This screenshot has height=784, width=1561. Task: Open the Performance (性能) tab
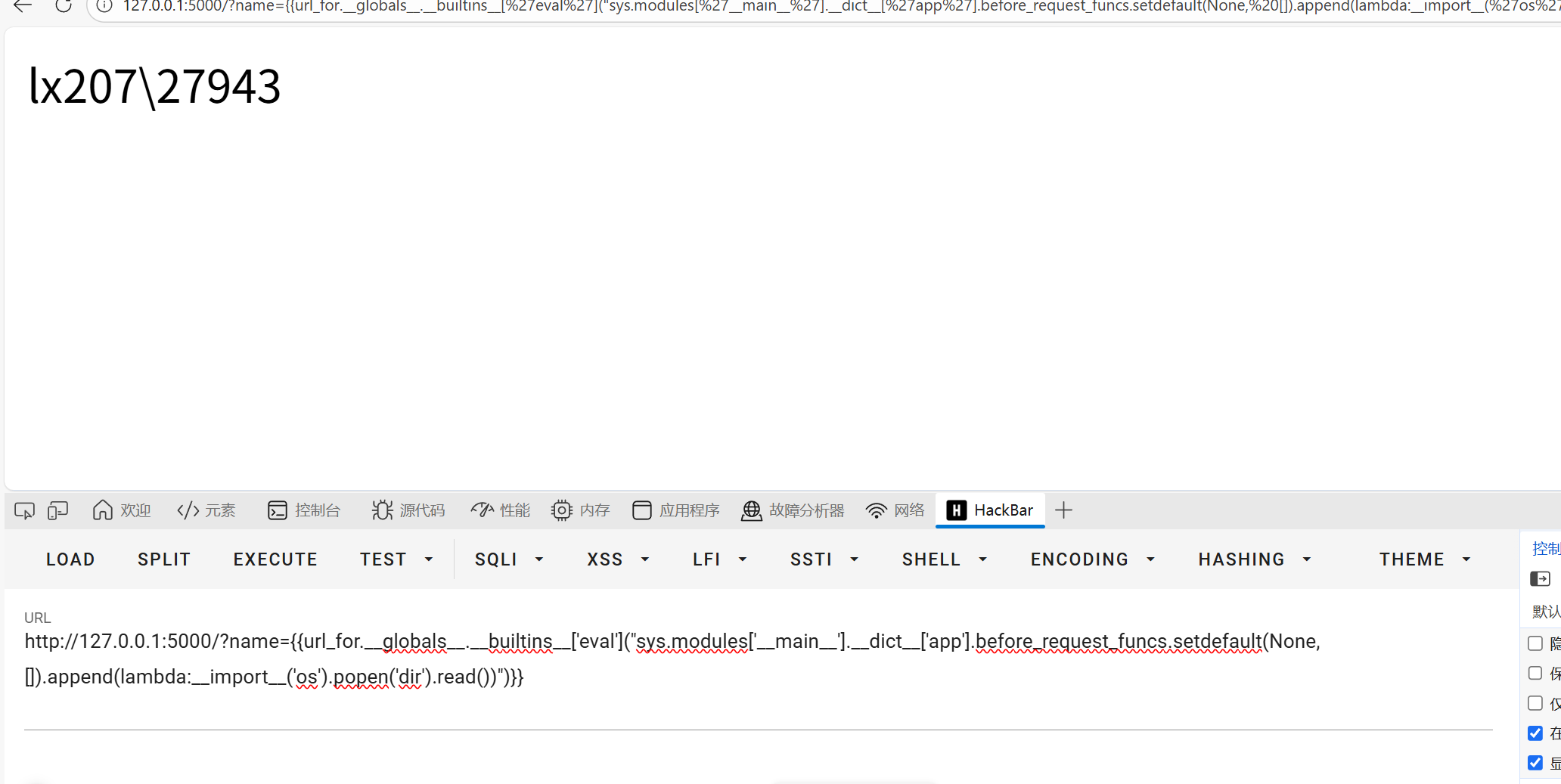pos(501,510)
